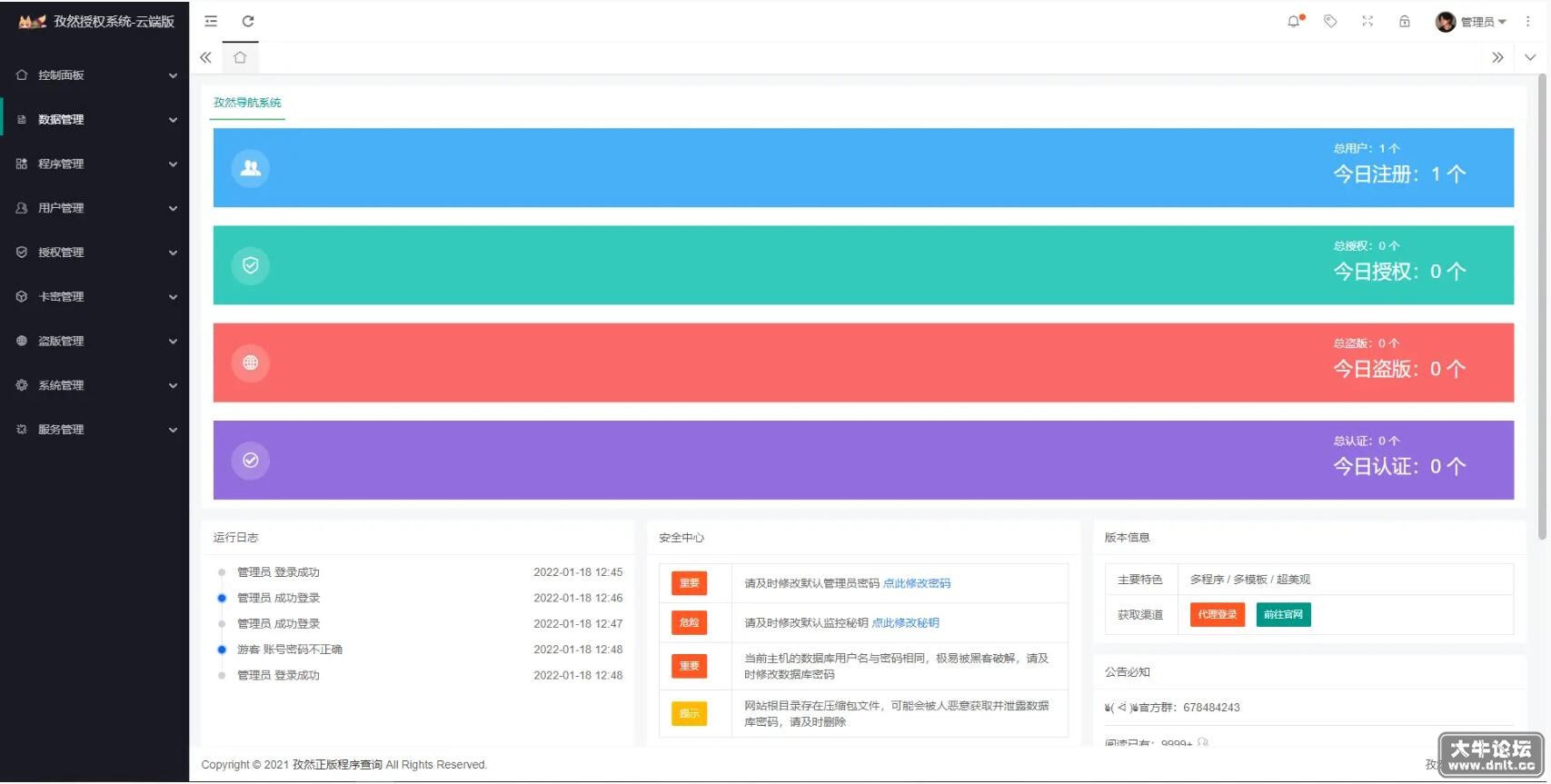Screen dimensions: 1551x784
Task: Click the cube icon beside 卡密管理
Action: 22,296
